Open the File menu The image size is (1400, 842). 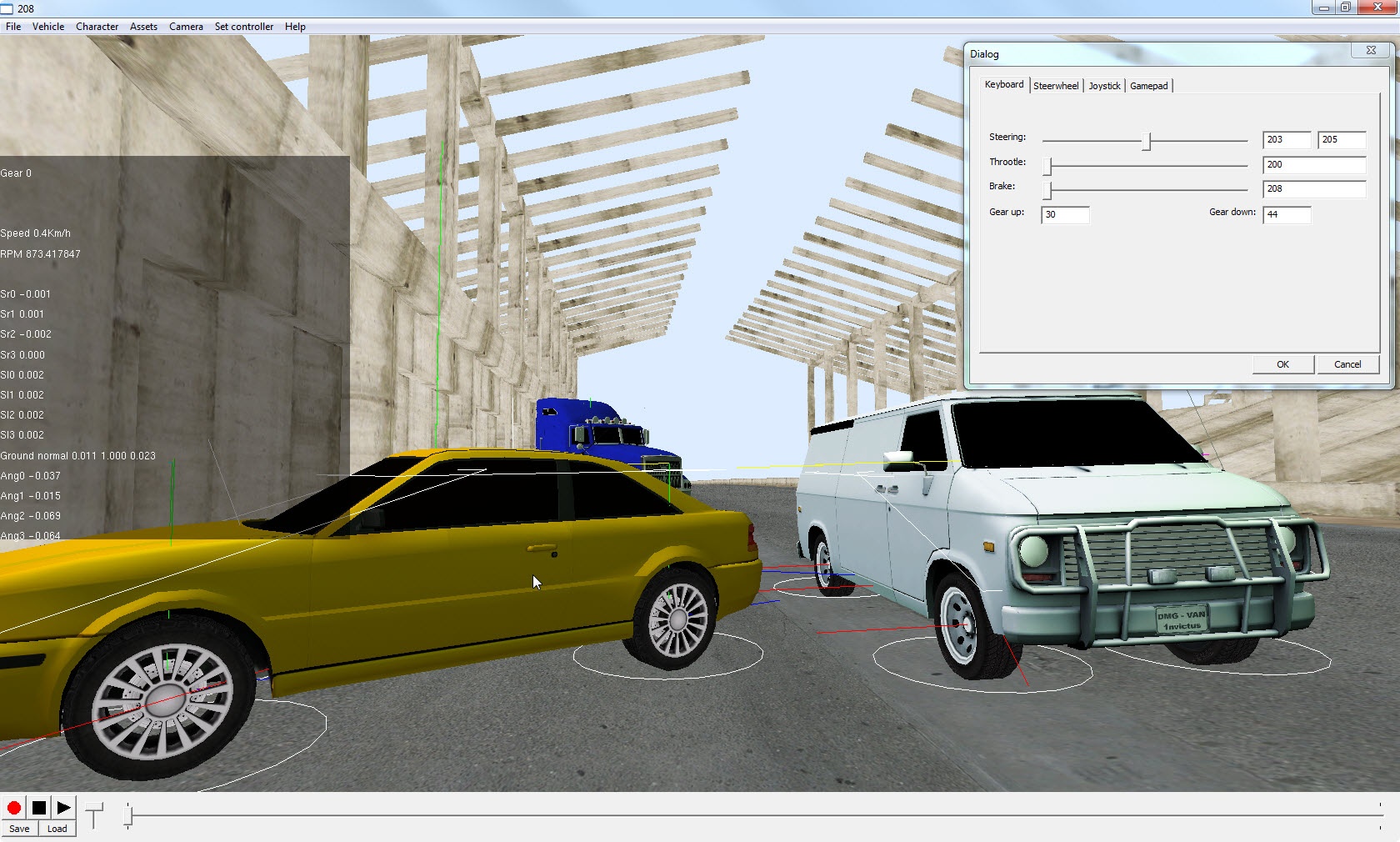[13, 27]
